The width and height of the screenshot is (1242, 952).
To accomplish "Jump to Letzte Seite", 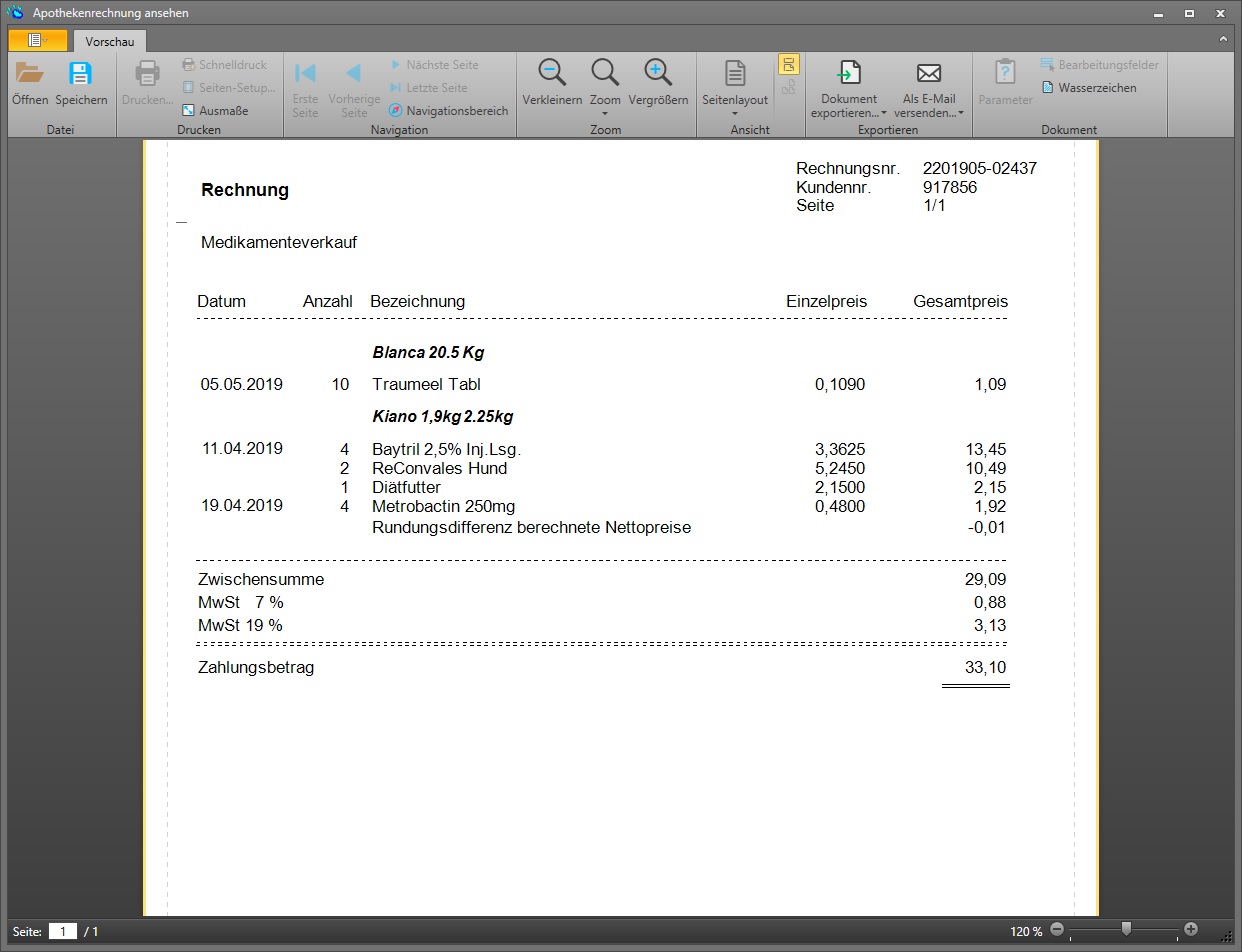I will (x=428, y=88).
